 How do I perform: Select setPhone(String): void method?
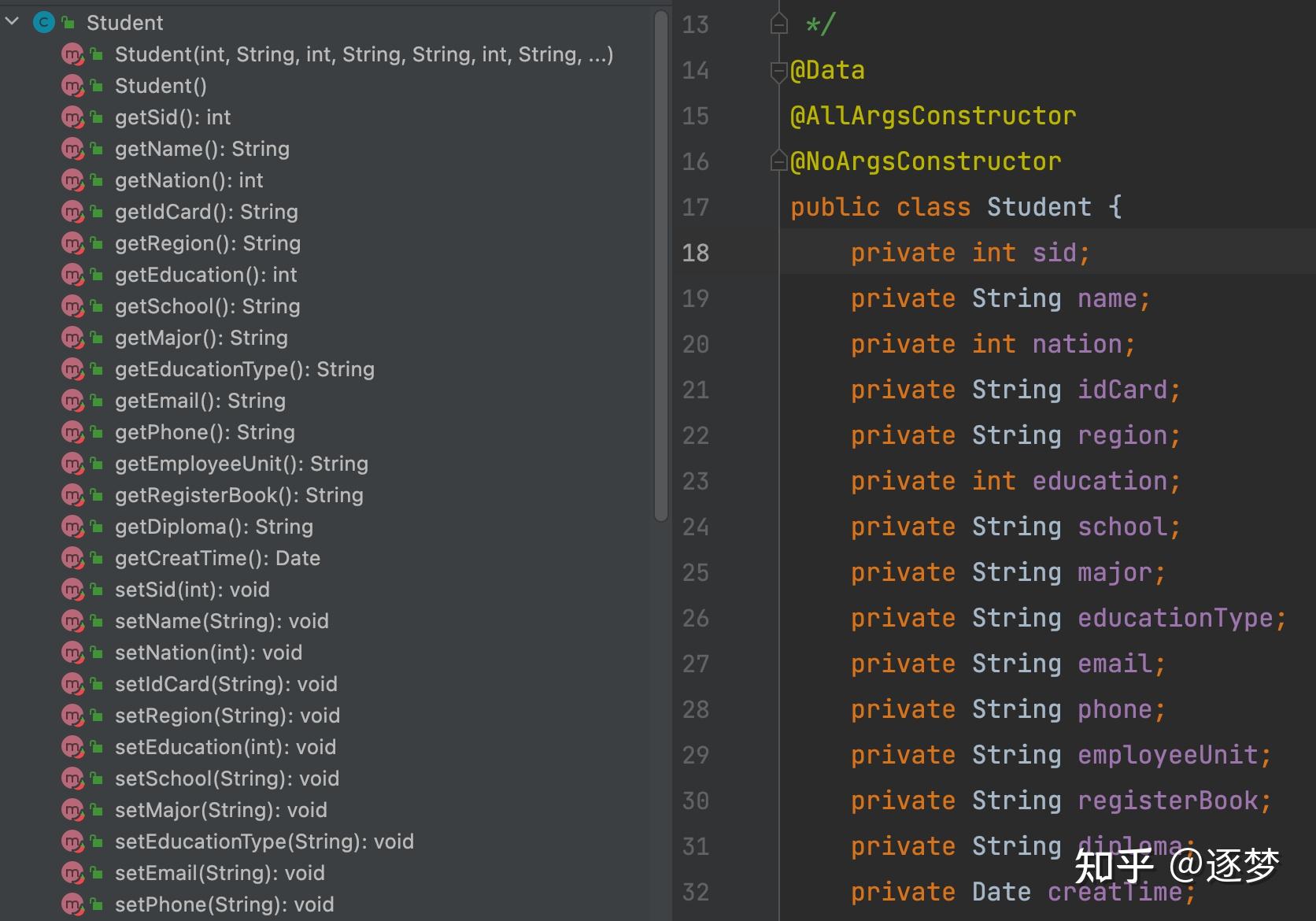pos(224,904)
